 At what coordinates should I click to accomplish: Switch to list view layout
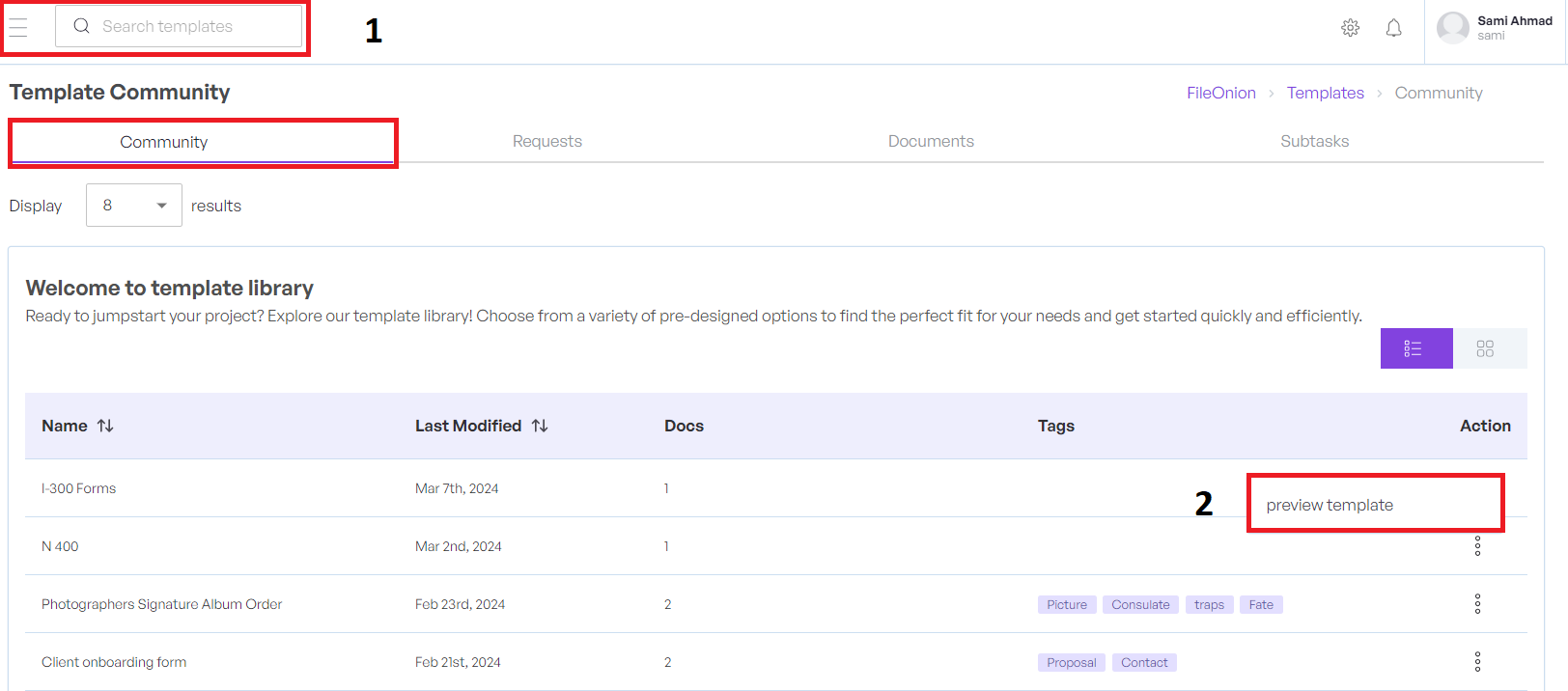(x=1415, y=348)
